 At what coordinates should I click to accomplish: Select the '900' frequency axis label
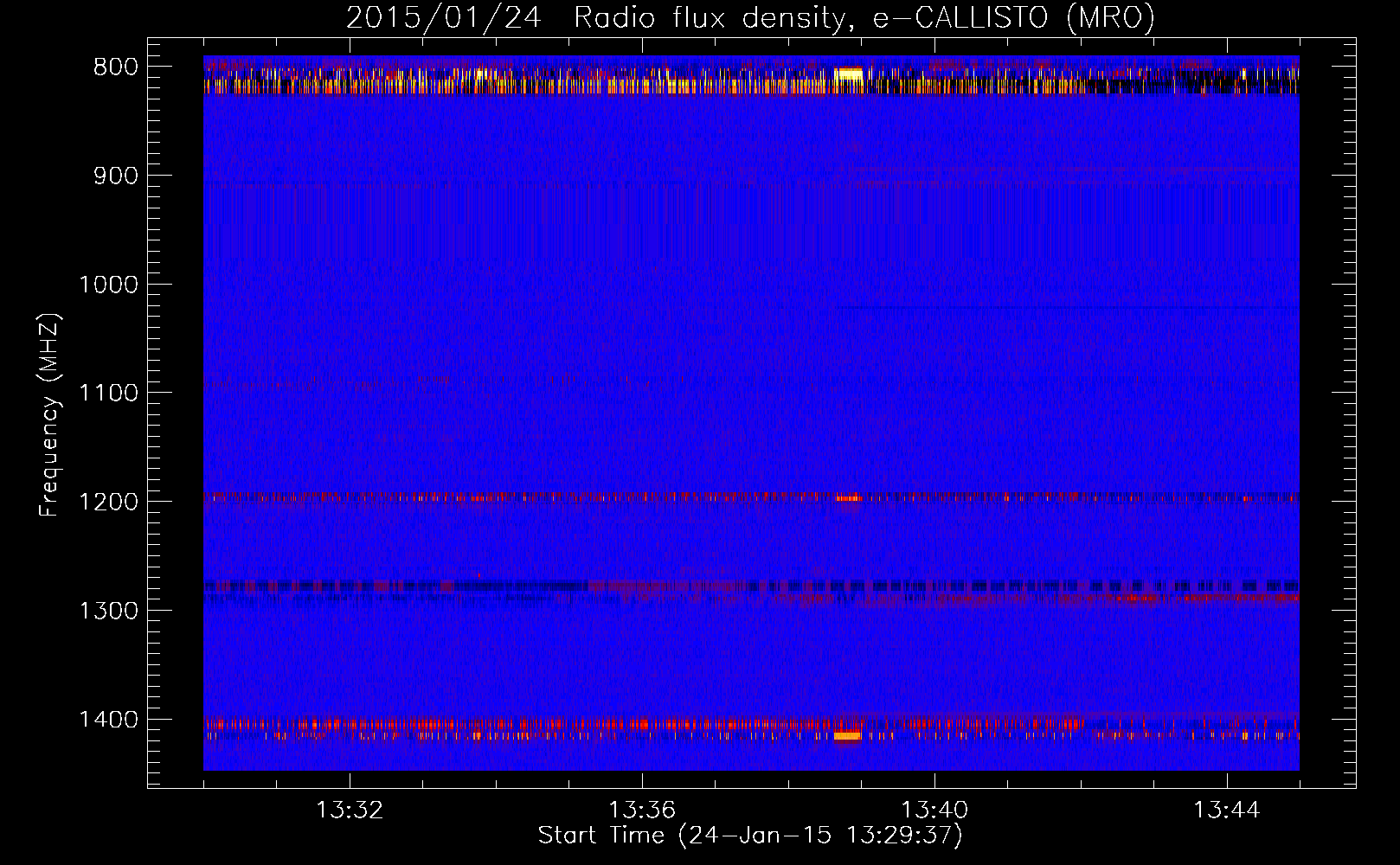click(115, 176)
